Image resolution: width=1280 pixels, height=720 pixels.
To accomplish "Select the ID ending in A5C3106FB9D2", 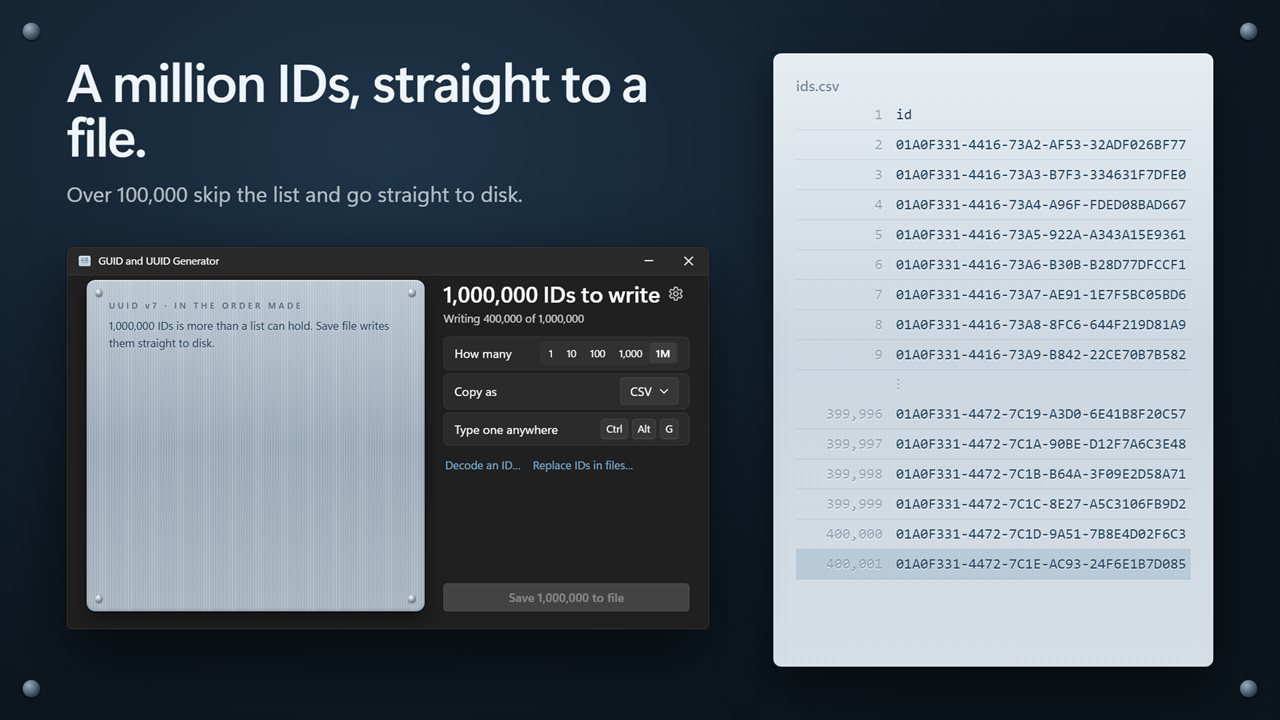I will click(x=1041, y=504).
